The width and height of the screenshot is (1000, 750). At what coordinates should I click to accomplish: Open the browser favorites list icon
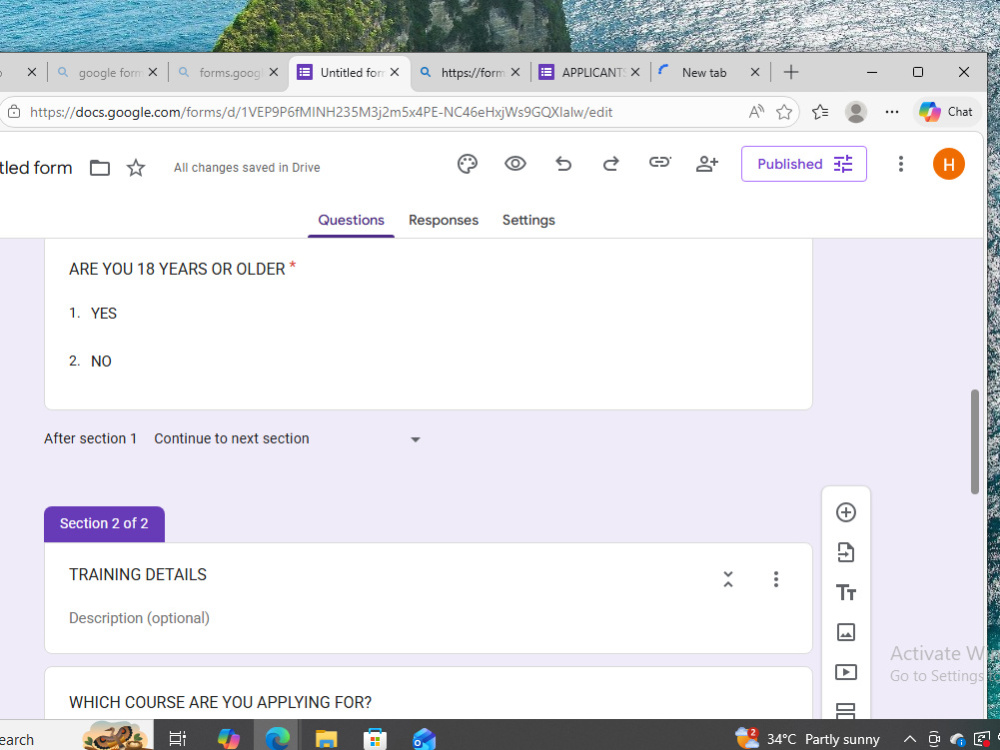pos(820,112)
